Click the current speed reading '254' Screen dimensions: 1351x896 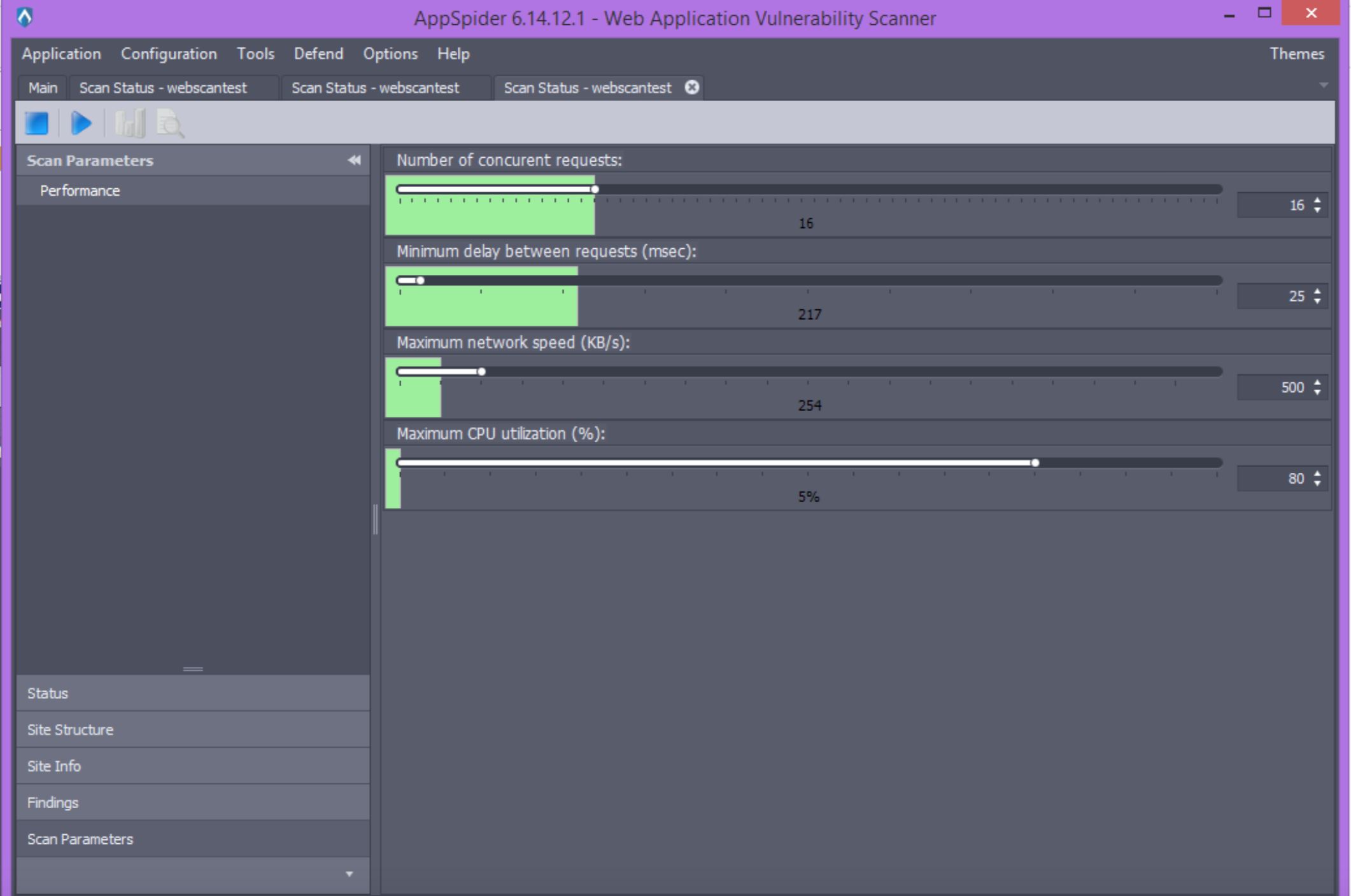[x=809, y=405]
